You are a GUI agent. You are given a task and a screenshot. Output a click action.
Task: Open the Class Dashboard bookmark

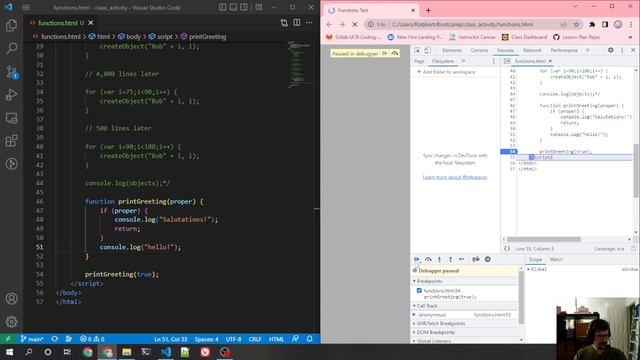click(524, 37)
